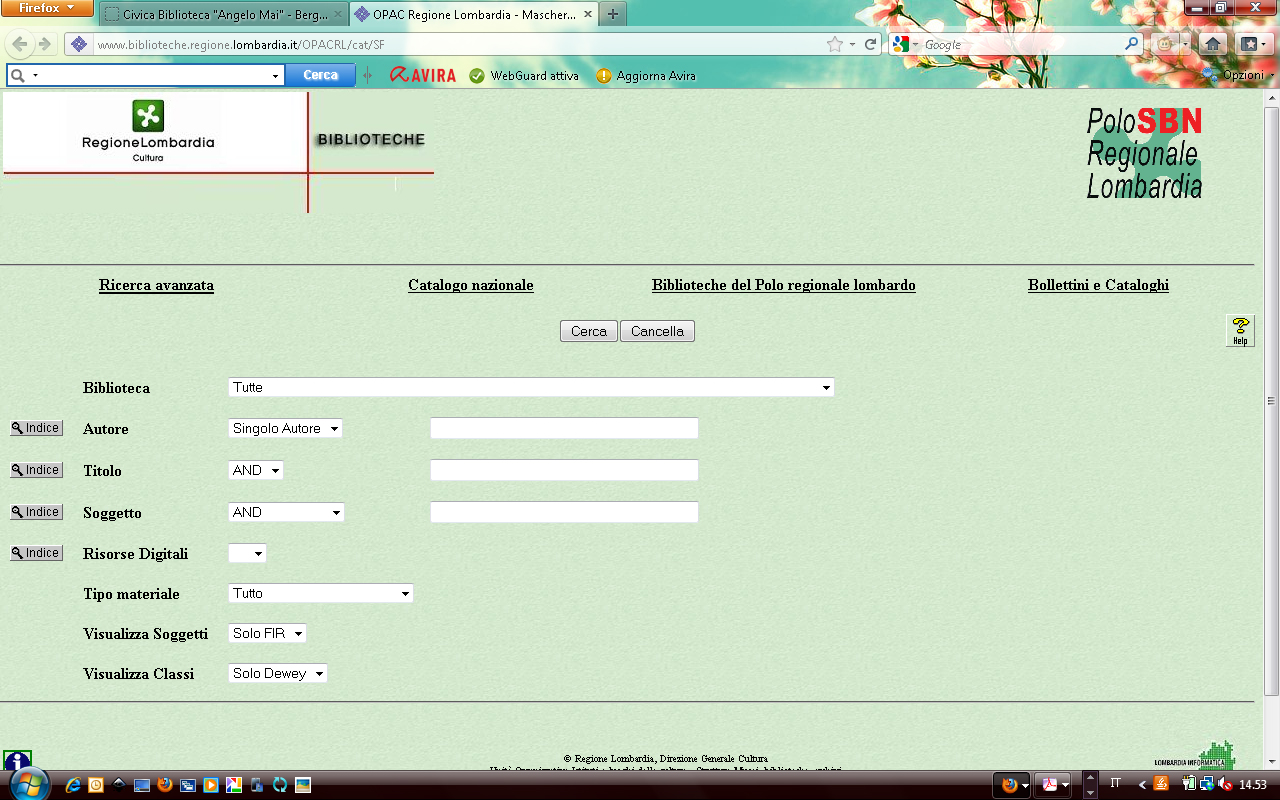Click the network tray icon
Image resolution: width=1280 pixels, height=800 pixels.
tap(1208, 784)
